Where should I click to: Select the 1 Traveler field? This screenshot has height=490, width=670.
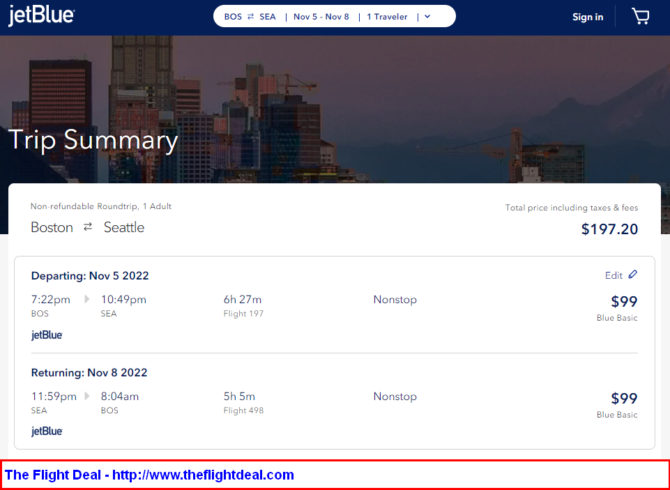387,17
